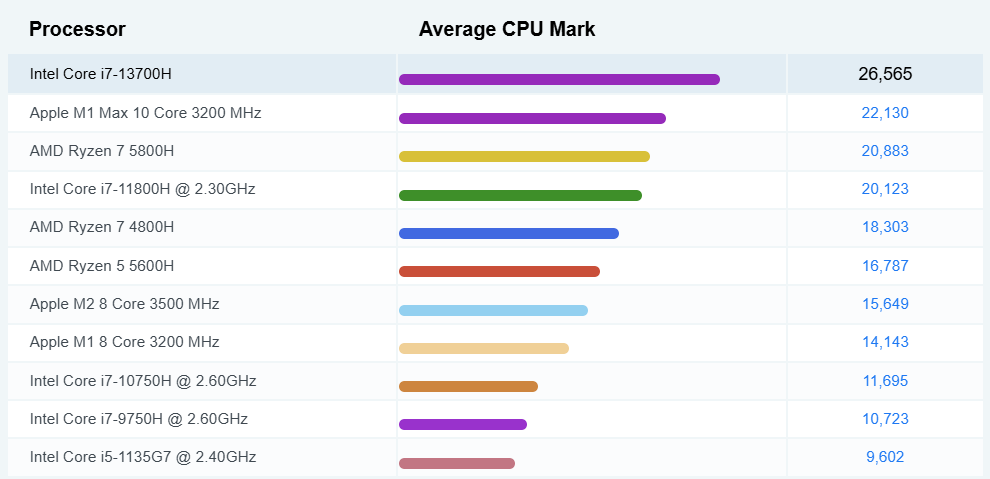Open the Apple M1 Max 10 Core link
990x479 pixels.
[x=145, y=113]
